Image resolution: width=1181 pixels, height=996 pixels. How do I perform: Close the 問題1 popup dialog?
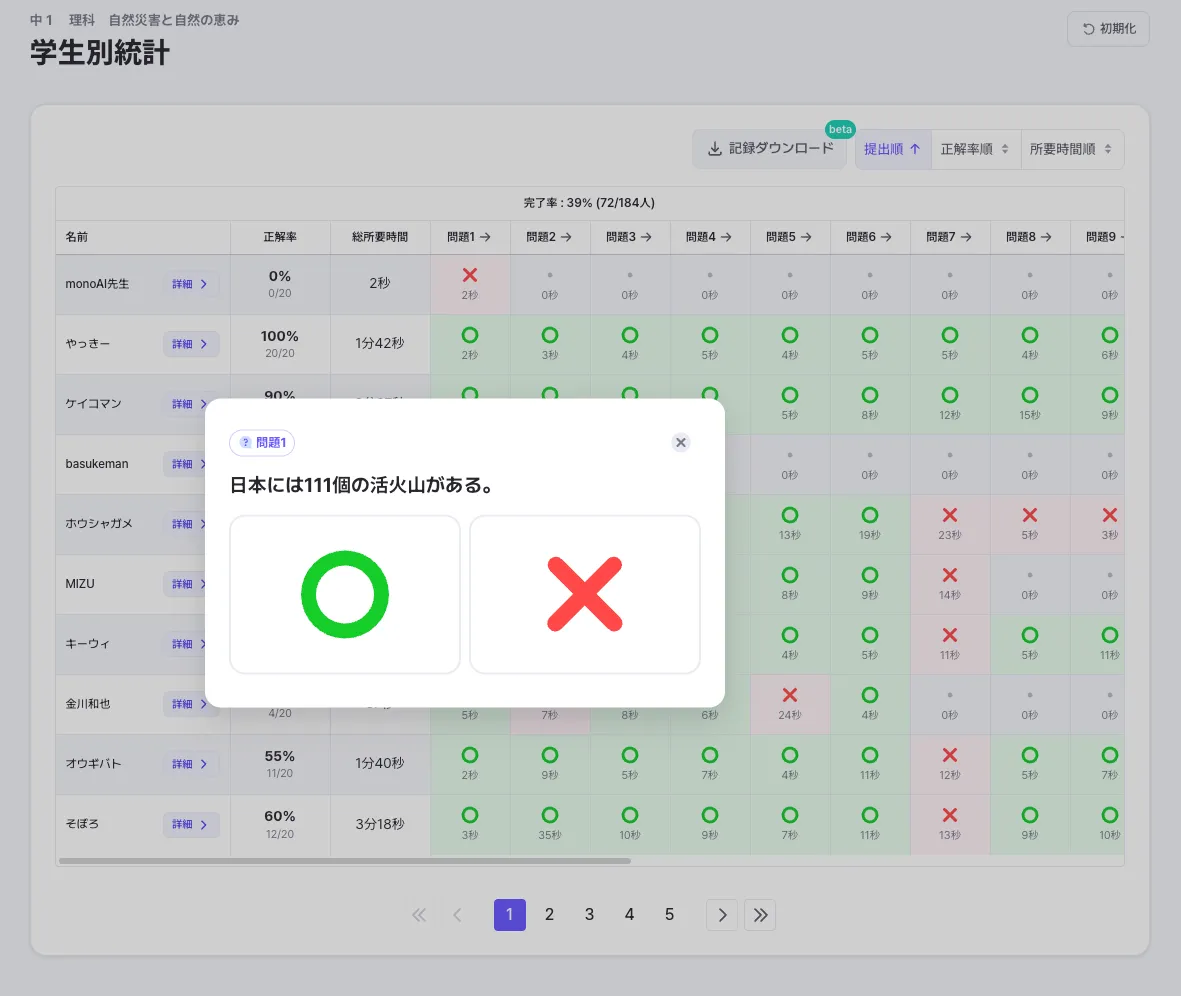coord(681,443)
